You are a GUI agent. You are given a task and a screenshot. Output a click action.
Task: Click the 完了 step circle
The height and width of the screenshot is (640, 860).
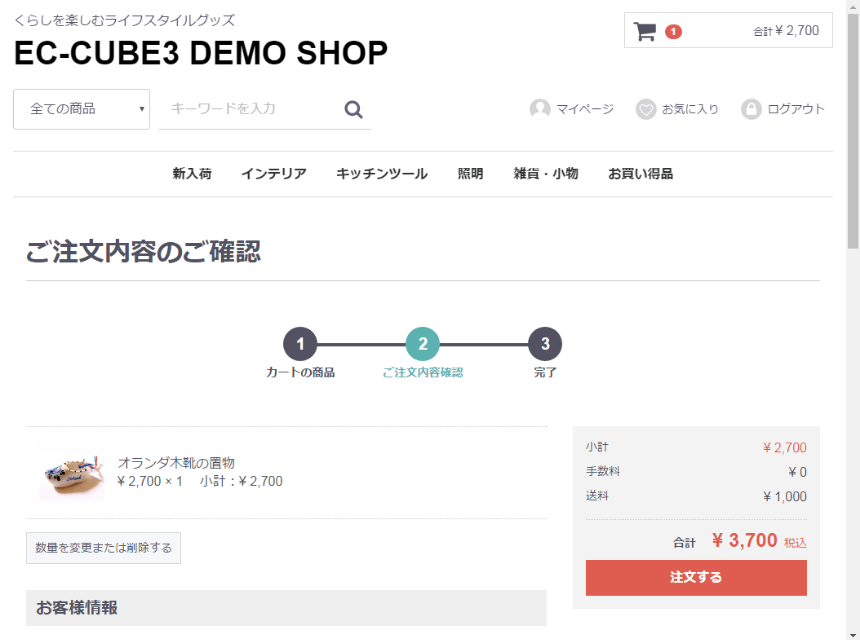tap(544, 344)
